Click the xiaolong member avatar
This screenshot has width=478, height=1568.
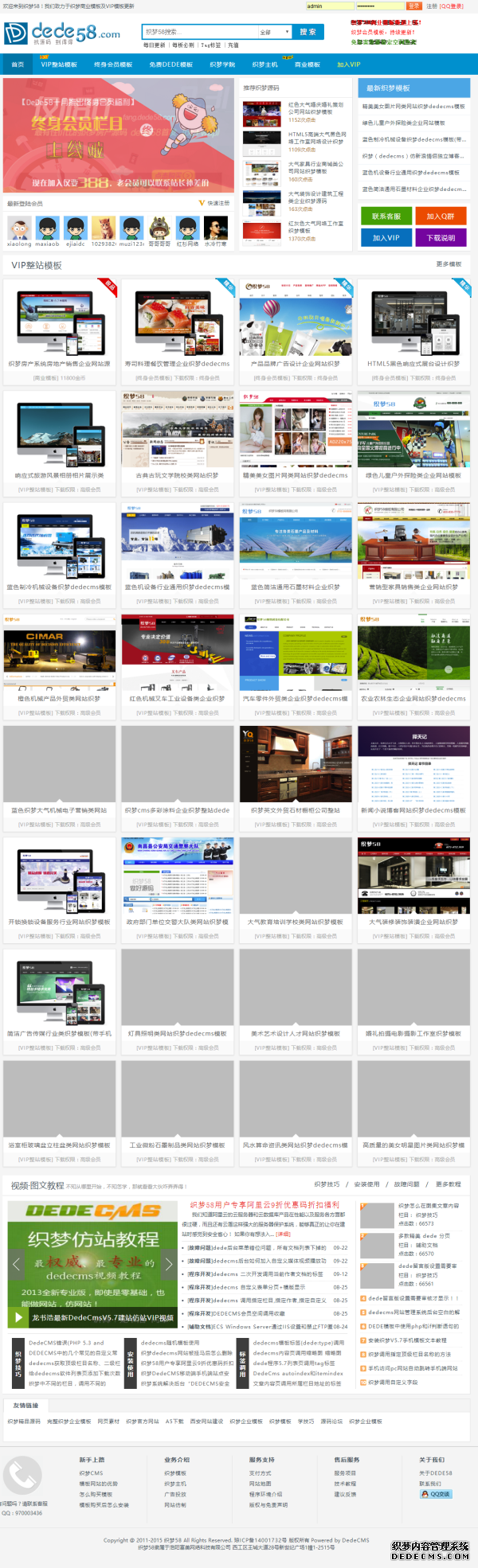pos(19,228)
